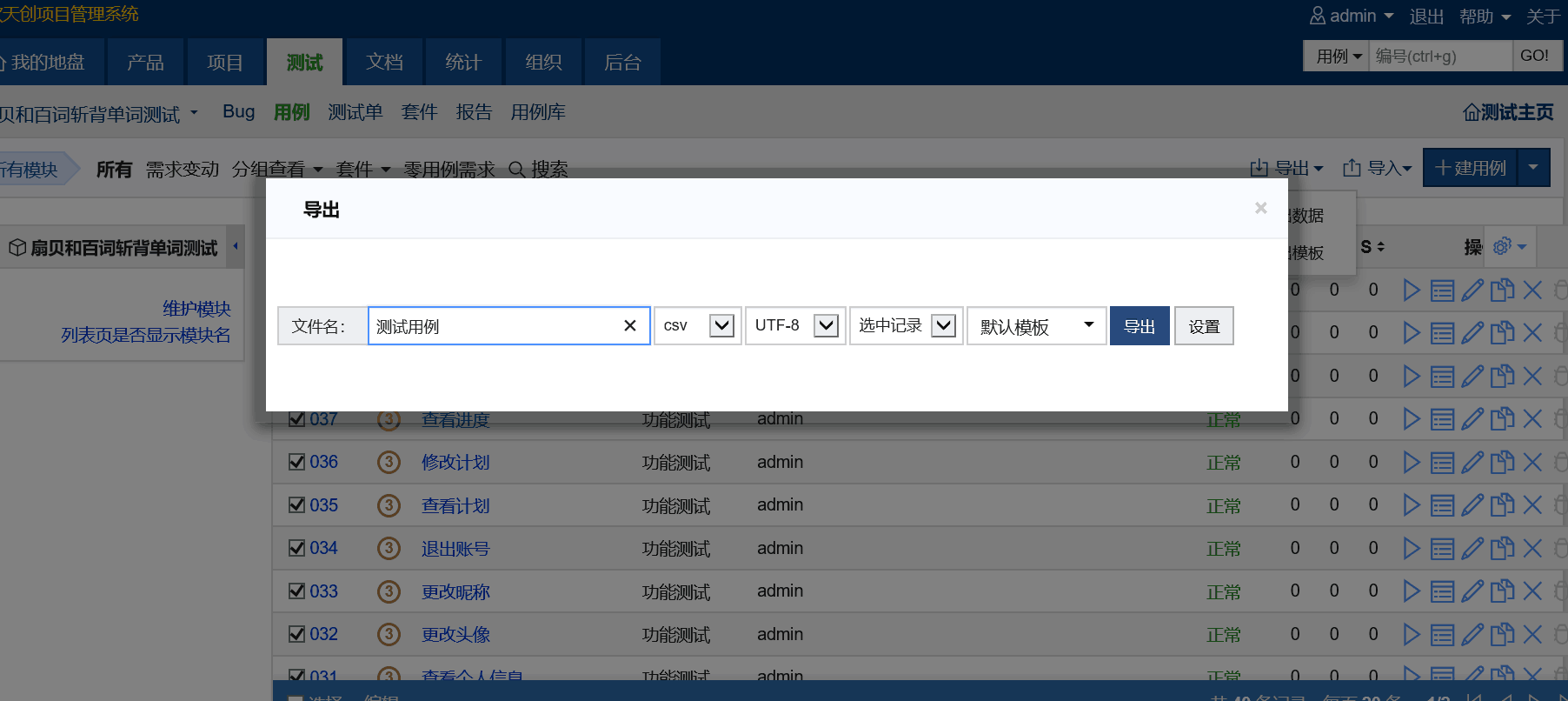Open the 统计 navigation tab

(463, 62)
